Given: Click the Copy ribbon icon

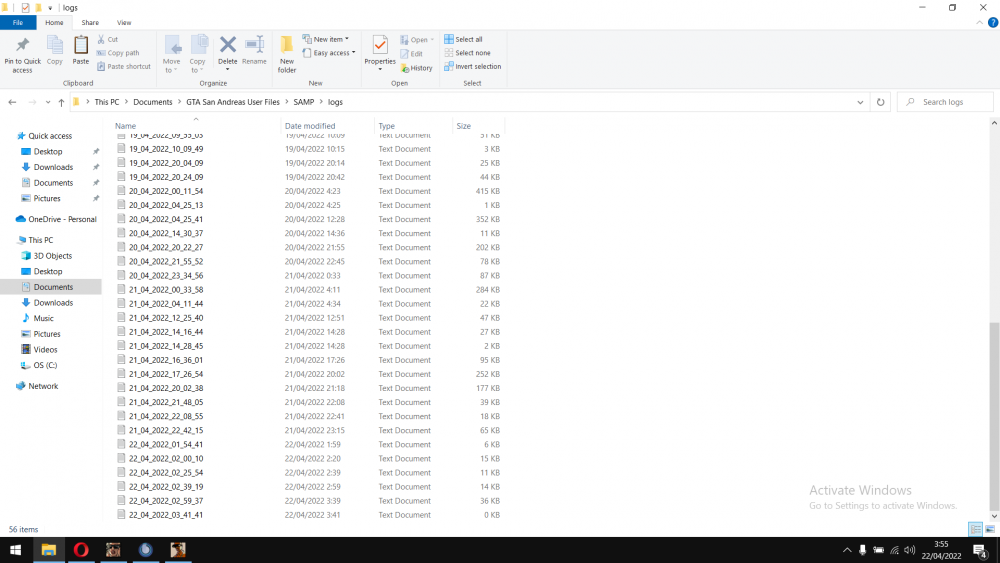Looking at the screenshot, I should 55,51.
